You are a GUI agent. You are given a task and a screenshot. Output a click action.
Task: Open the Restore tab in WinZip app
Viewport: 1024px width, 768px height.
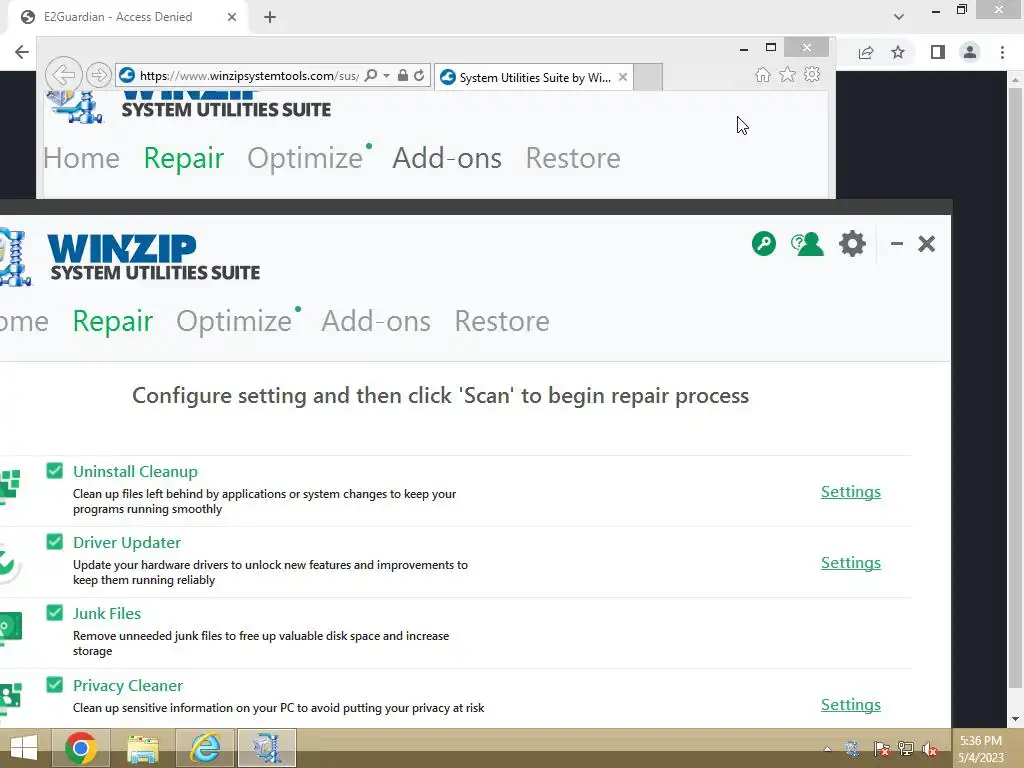tap(502, 321)
